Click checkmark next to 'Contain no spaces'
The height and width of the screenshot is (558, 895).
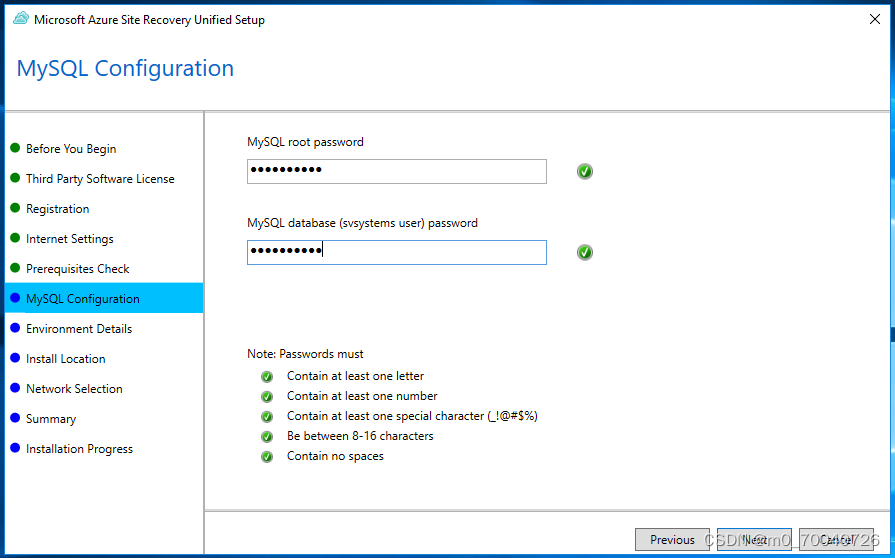[267, 456]
